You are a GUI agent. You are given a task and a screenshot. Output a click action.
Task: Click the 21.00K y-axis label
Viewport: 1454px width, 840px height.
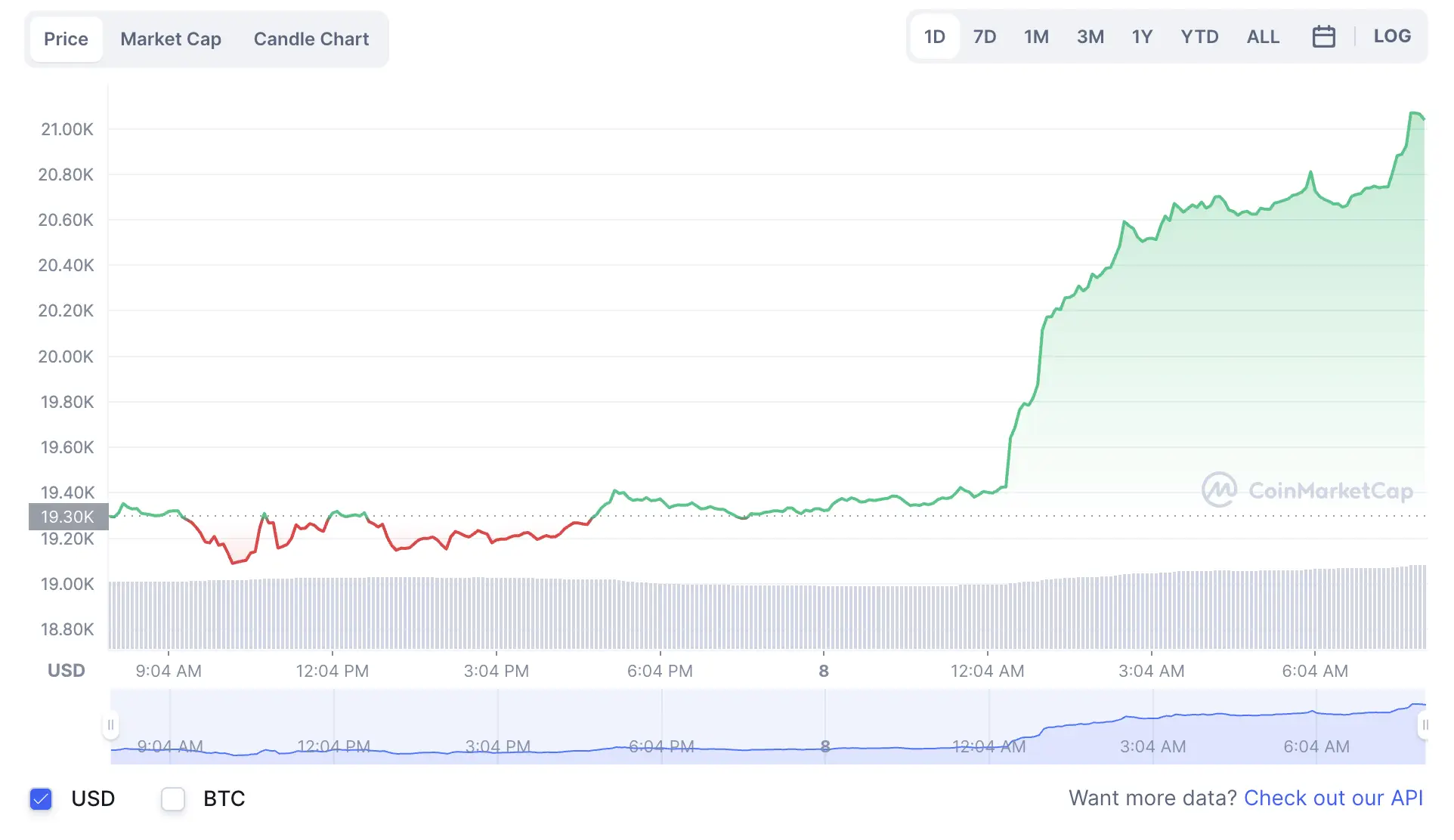pyautogui.click(x=67, y=129)
